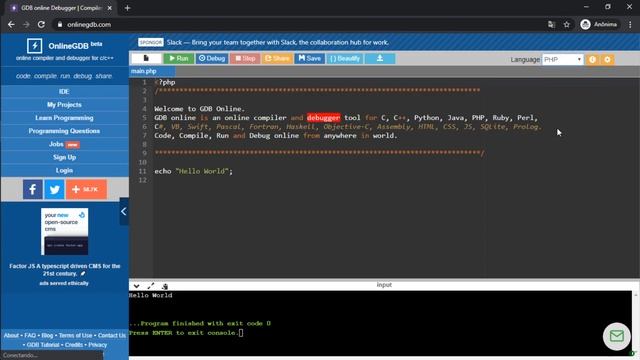Open GDB Tutorial footer link
Screen dimensions: 640x360
click(43, 345)
